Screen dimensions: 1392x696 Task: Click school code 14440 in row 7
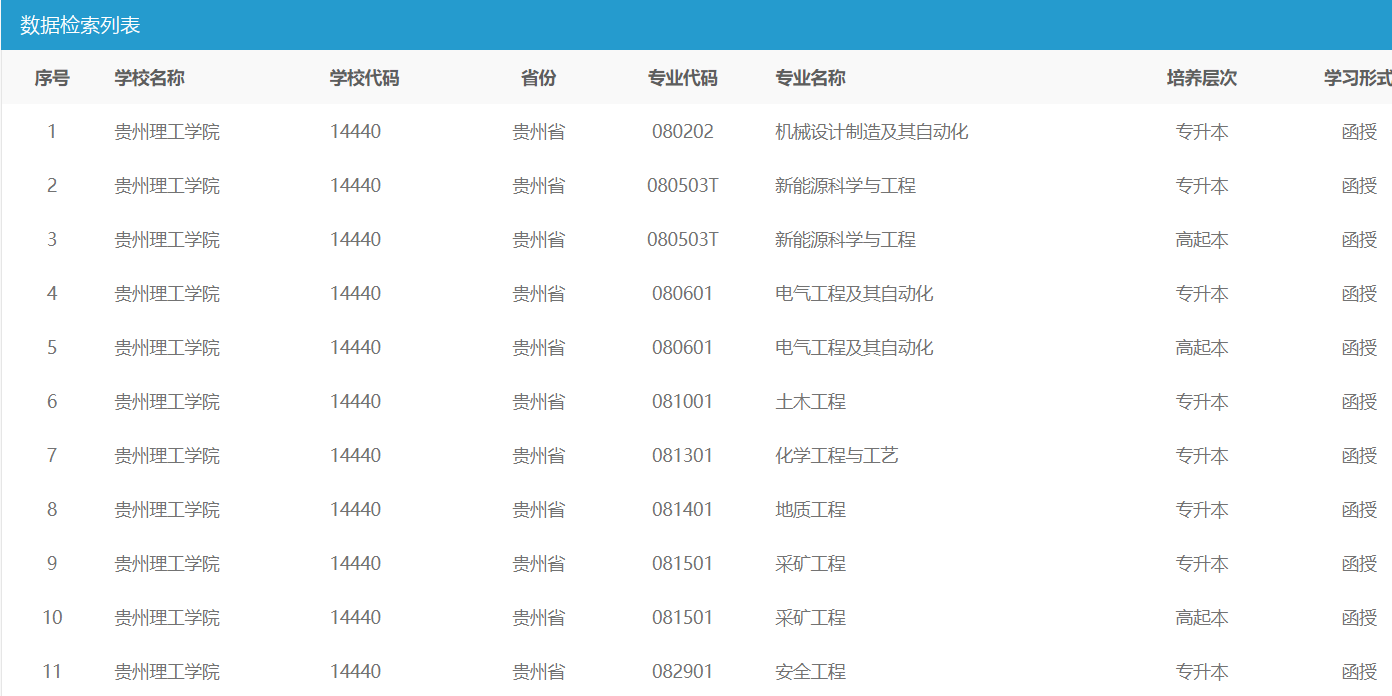pyautogui.click(x=356, y=456)
